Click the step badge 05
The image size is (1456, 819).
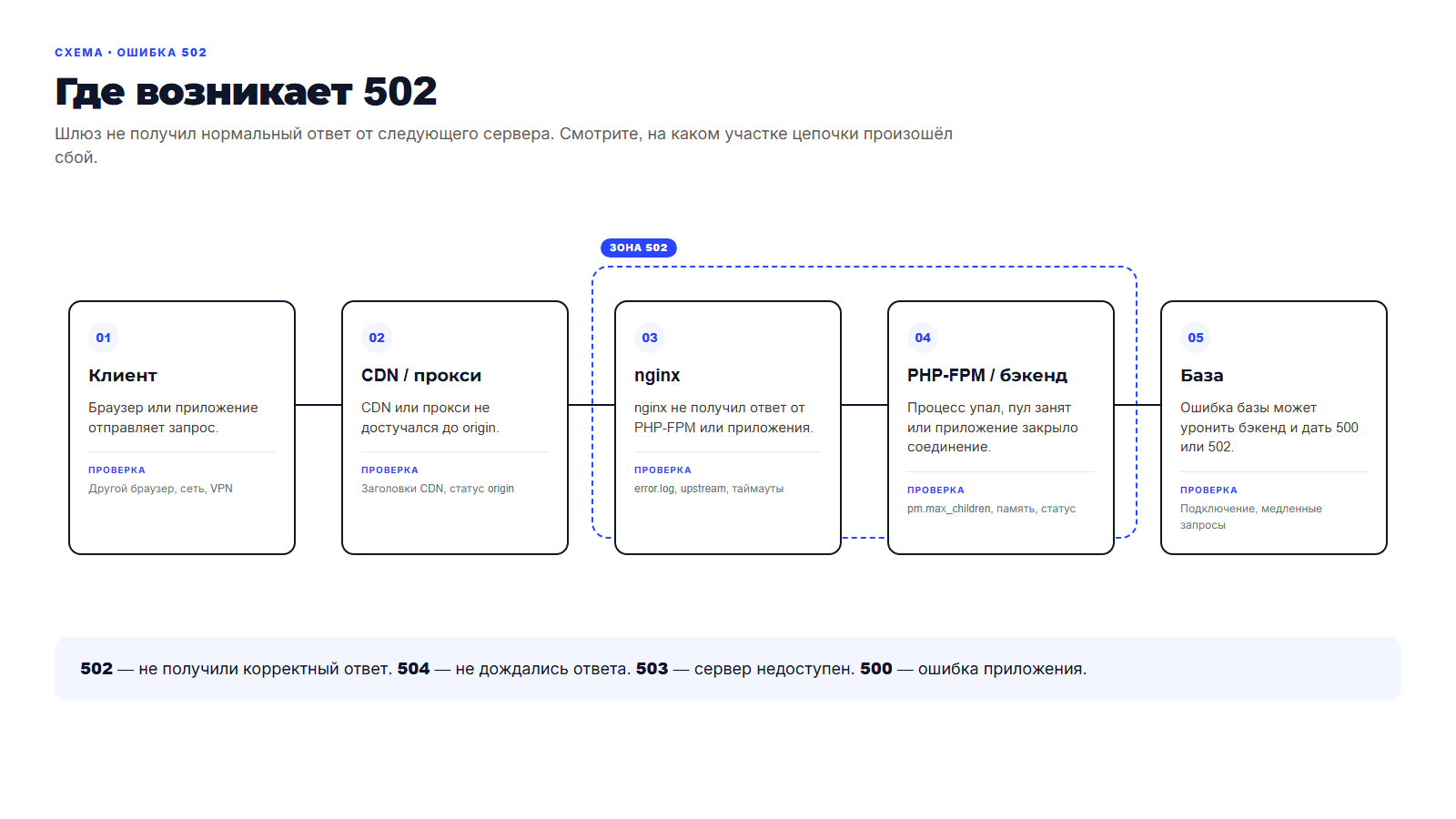(x=1196, y=338)
